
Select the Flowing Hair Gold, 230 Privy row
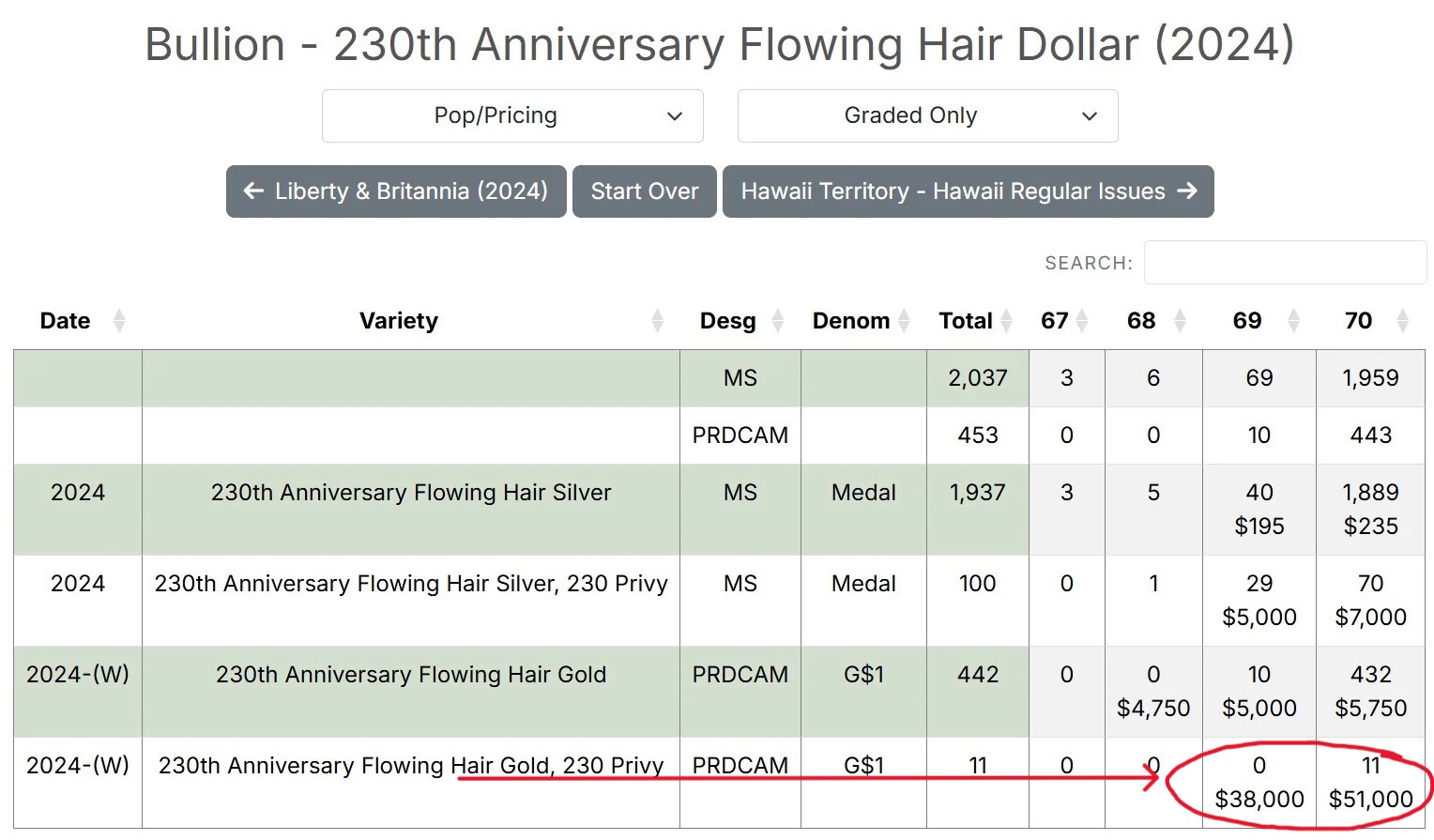411,766
